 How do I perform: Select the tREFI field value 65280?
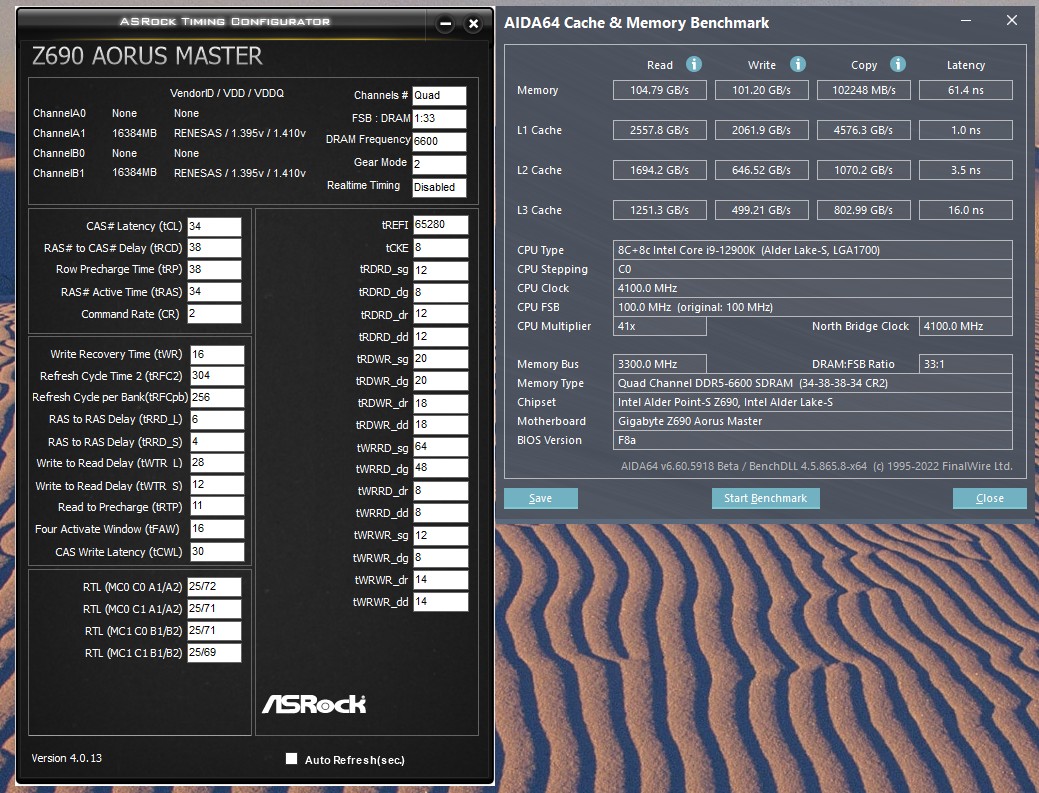pos(440,225)
